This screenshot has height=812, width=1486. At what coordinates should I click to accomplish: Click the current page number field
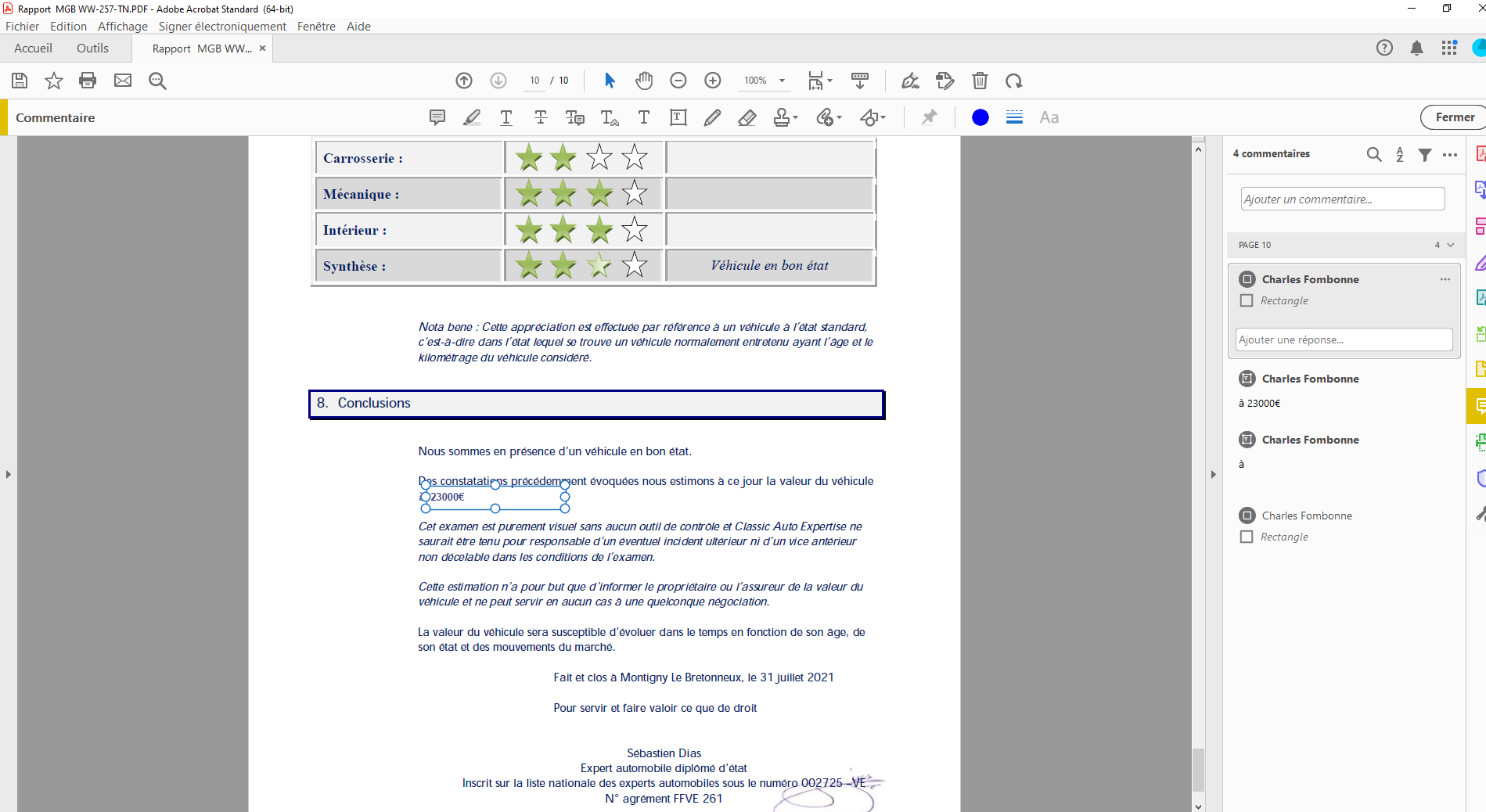click(534, 81)
